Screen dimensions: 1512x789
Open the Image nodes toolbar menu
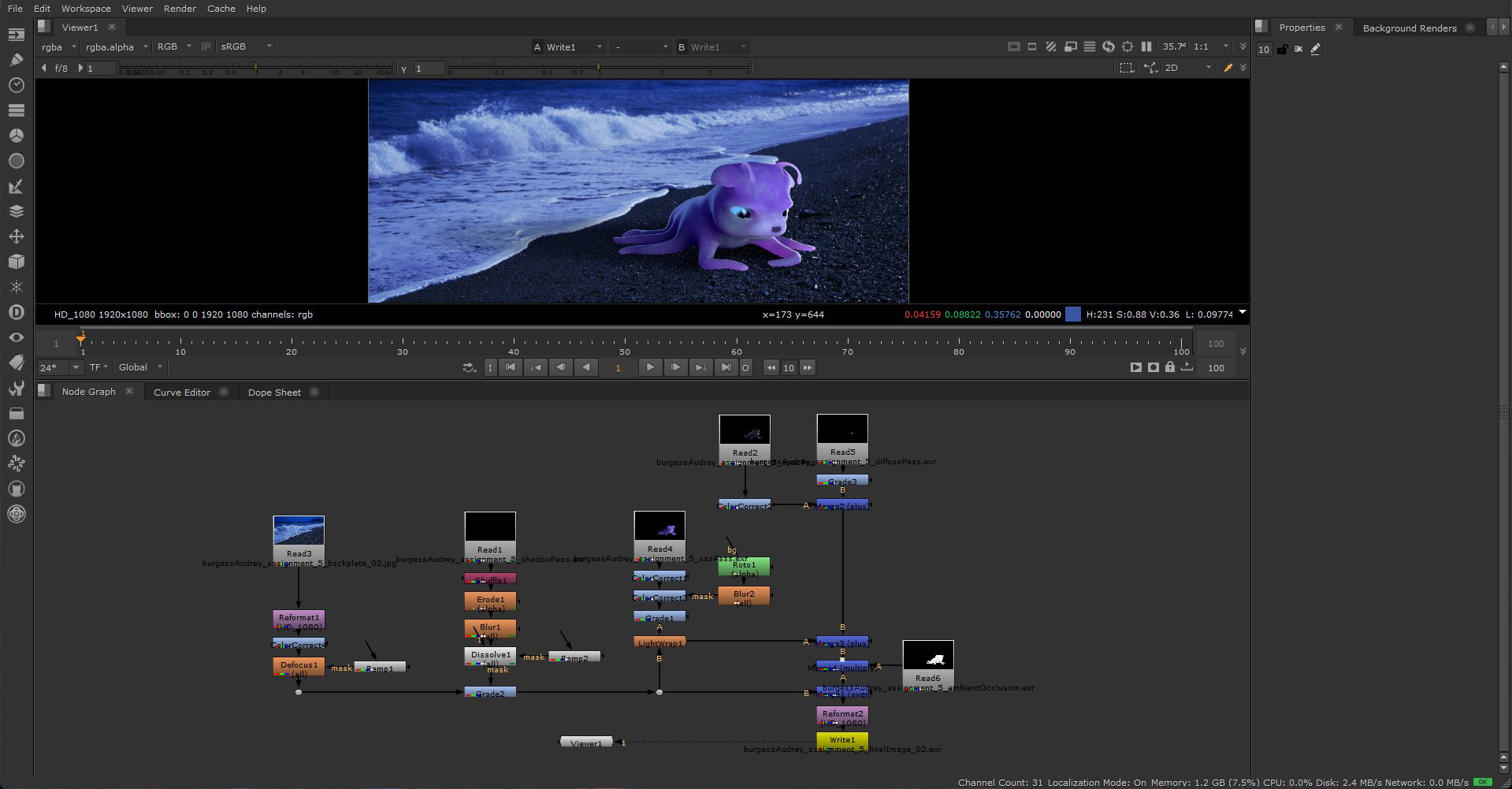(x=17, y=35)
